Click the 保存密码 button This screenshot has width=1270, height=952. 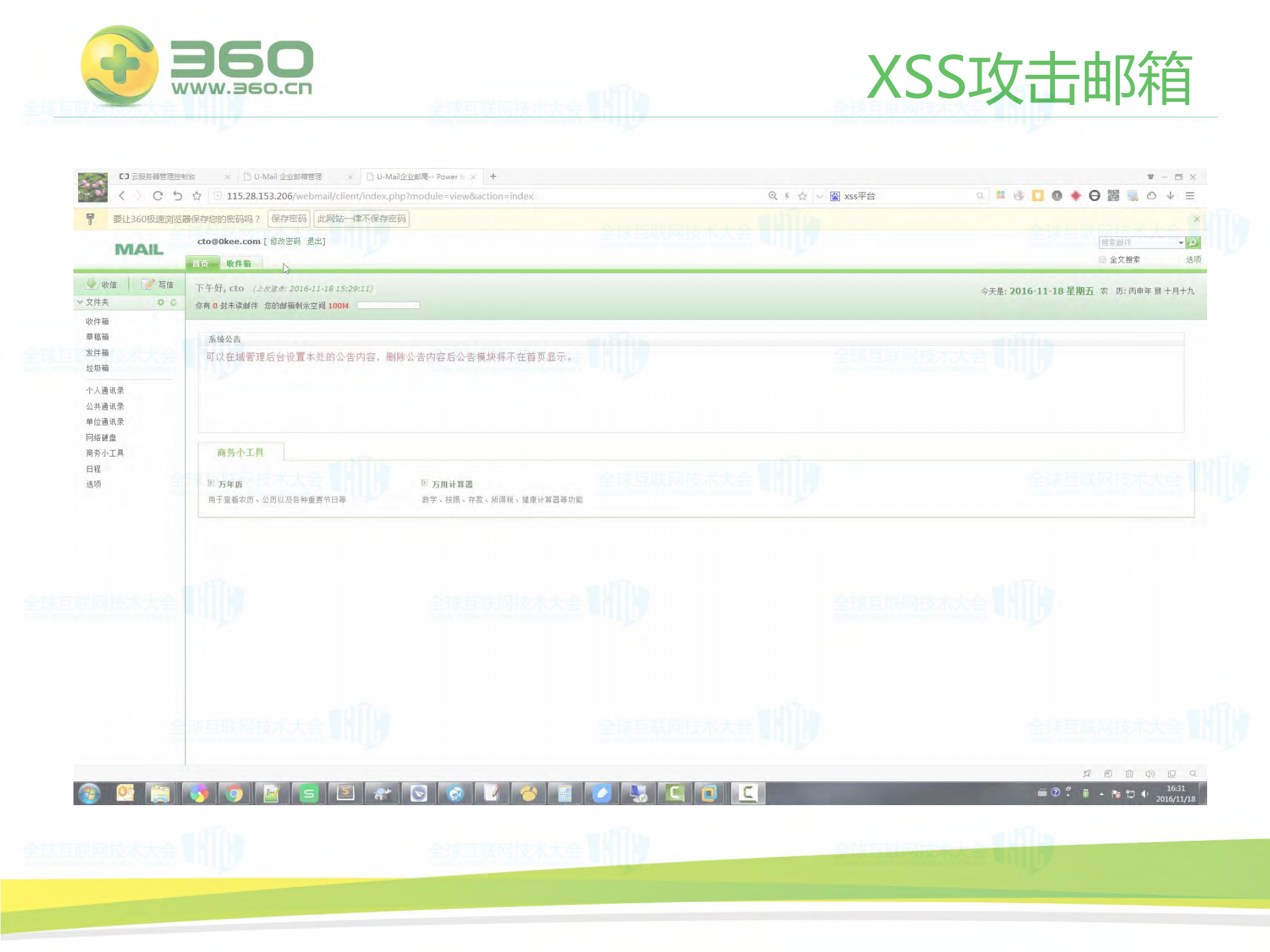coord(289,219)
